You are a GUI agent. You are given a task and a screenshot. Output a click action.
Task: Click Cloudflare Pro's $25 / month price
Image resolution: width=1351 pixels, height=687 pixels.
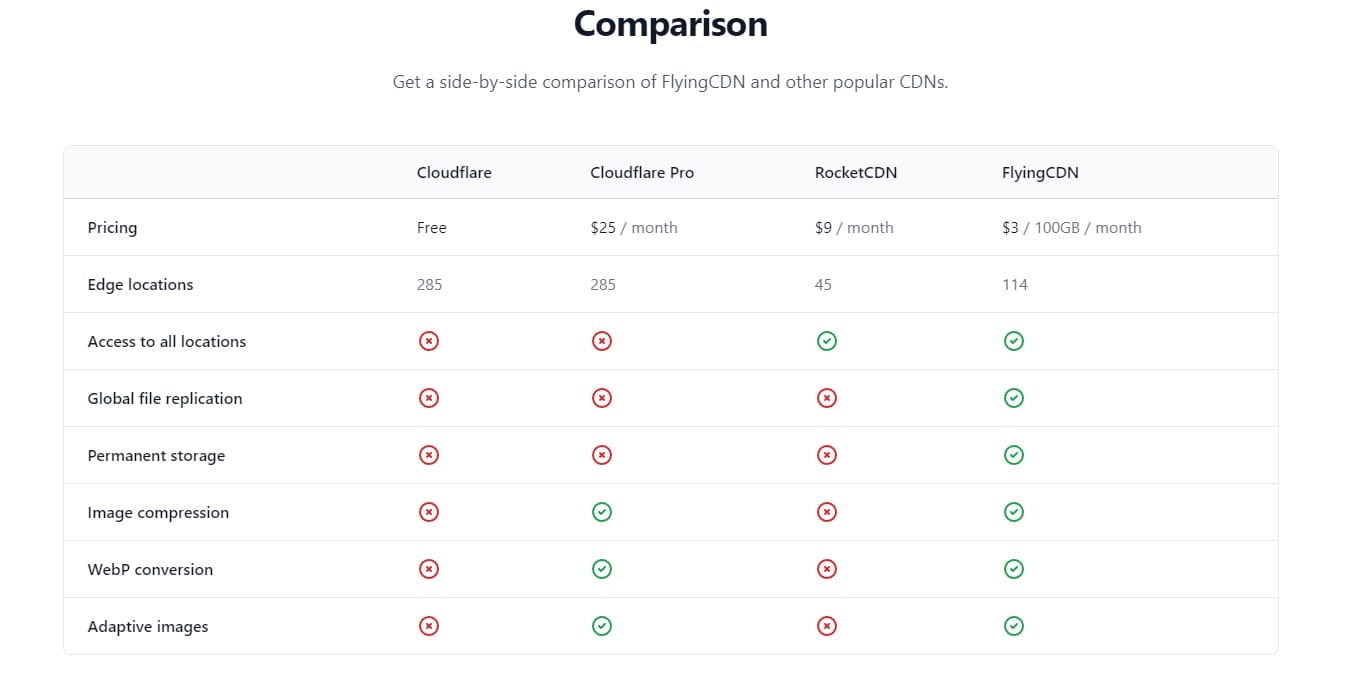[x=634, y=227]
